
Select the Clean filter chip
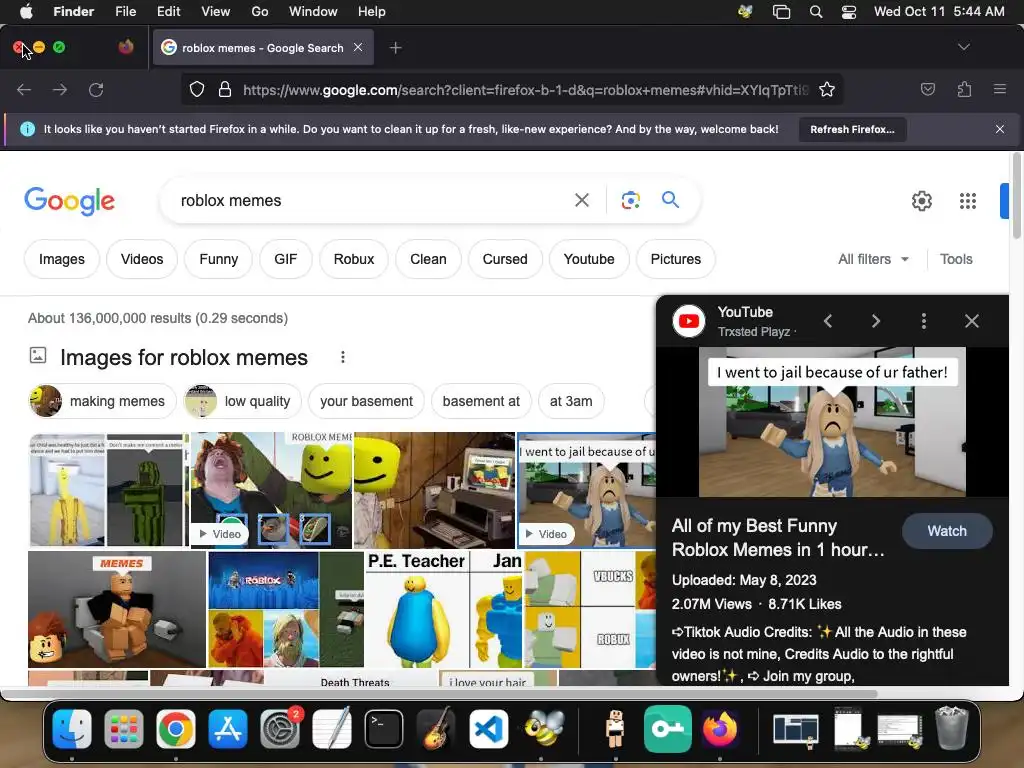click(x=428, y=259)
